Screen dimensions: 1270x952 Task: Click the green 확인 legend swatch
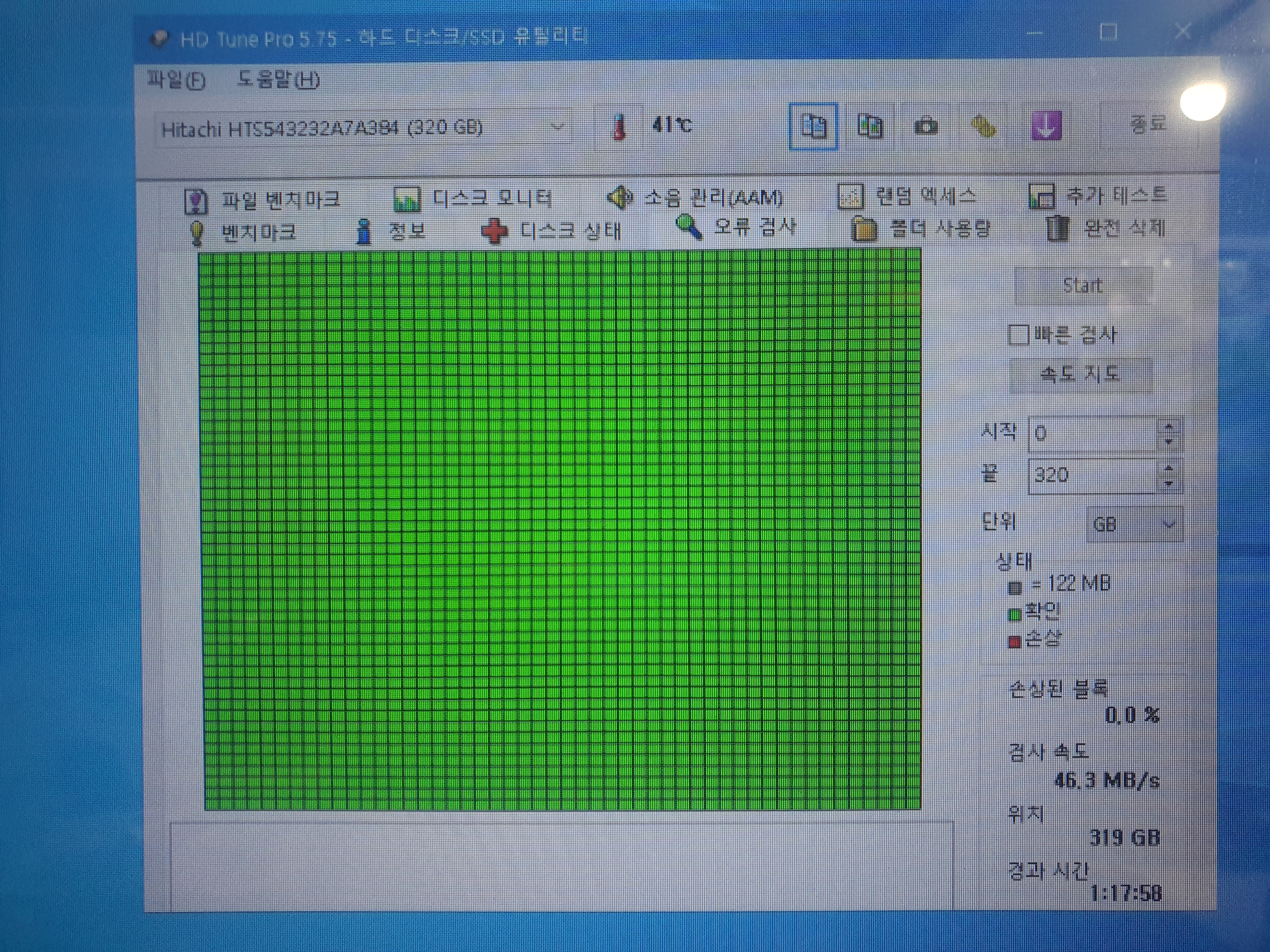coord(1015,615)
